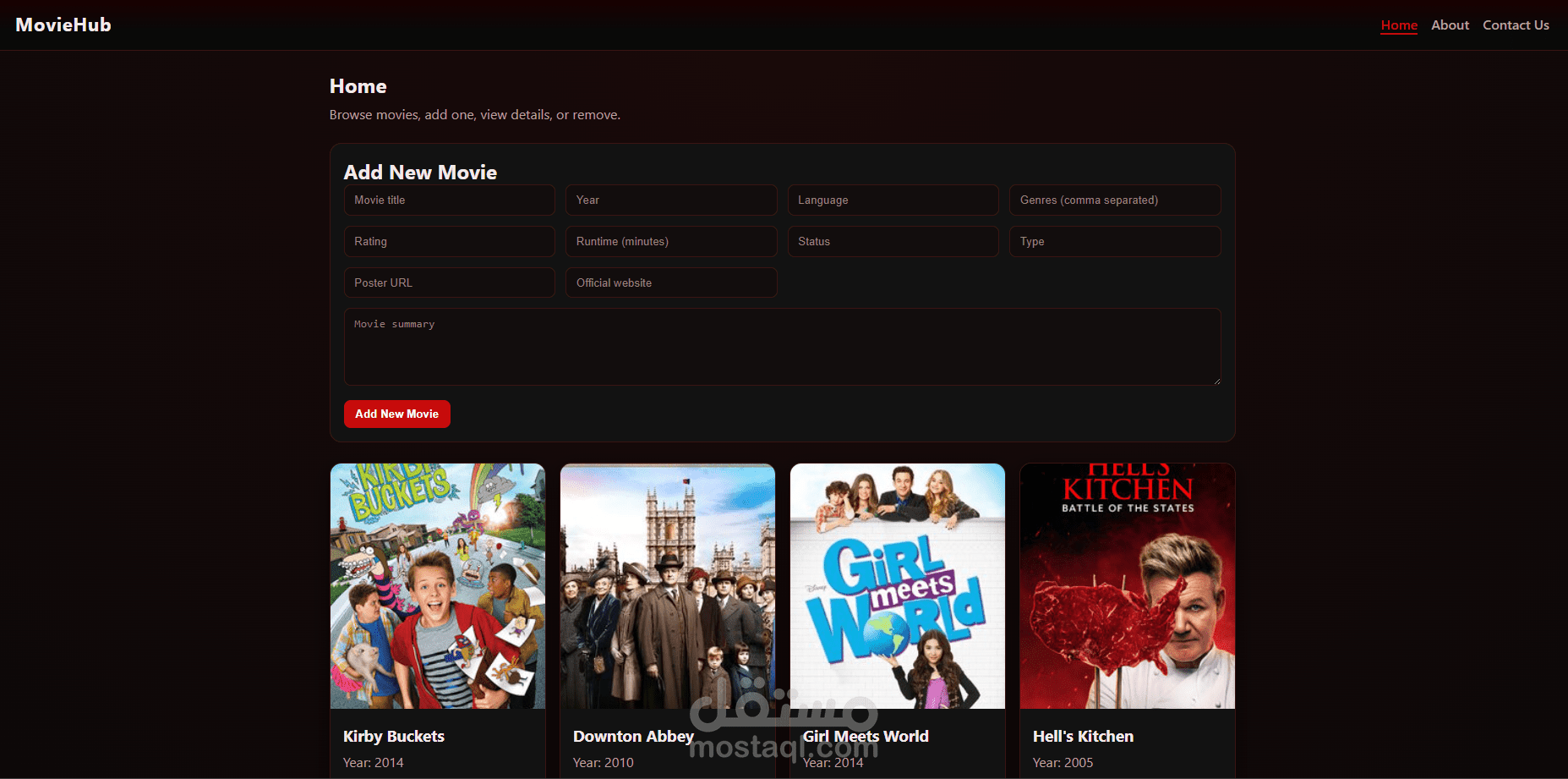
Task: Click the Year: 2014 under Kirby Buckets
Action: pyautogui.click(x=374, y=763)
